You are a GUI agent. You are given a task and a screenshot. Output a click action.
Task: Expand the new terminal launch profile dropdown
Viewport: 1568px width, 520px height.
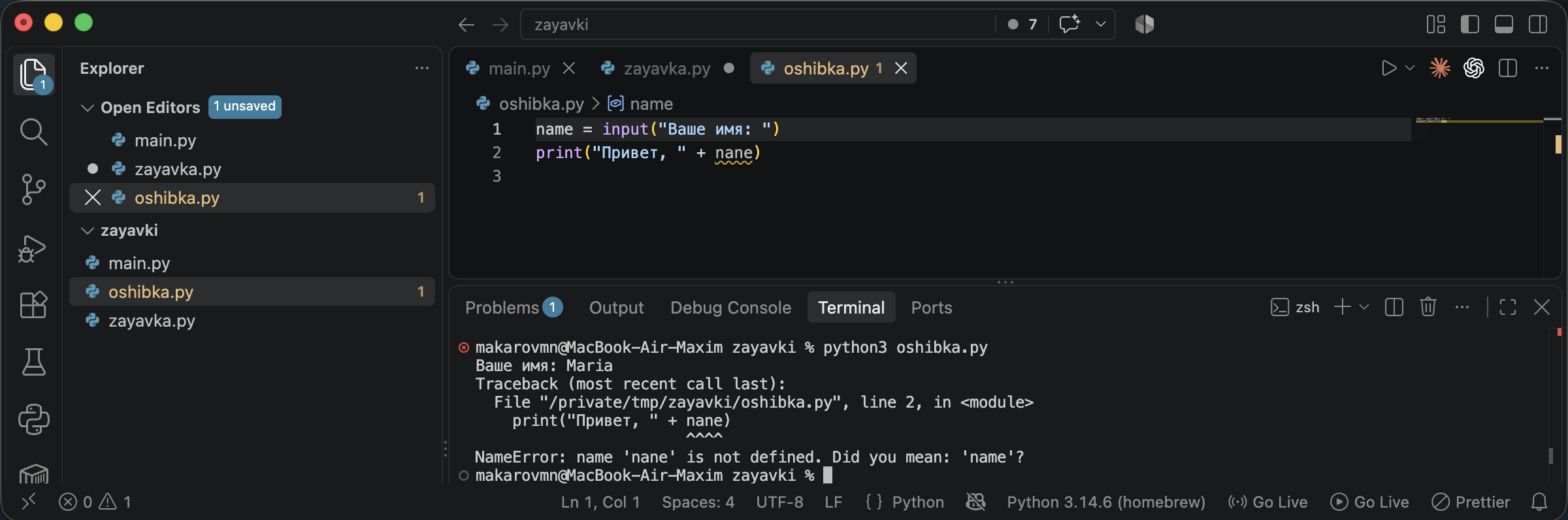[1364, 307]
